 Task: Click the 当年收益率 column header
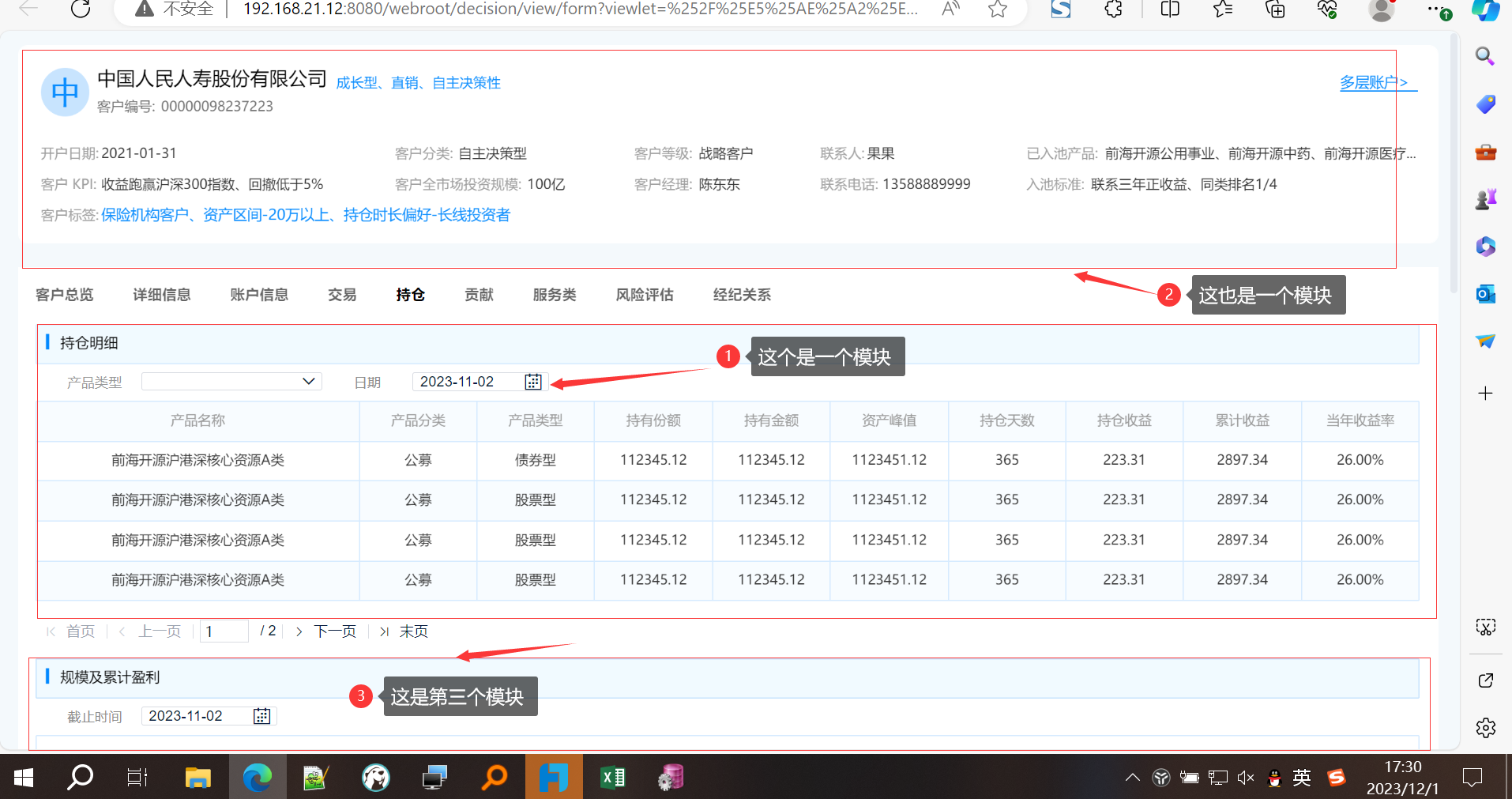(1360, 420)
